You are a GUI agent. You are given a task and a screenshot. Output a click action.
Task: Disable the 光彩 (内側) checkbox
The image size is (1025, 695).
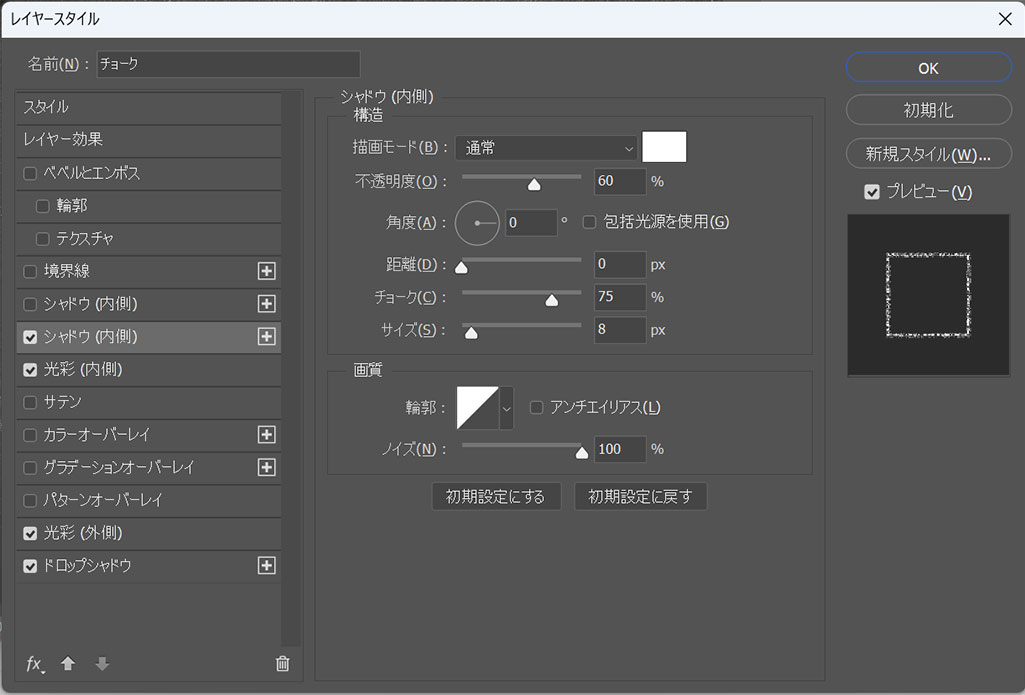click(x=30, y=369)
